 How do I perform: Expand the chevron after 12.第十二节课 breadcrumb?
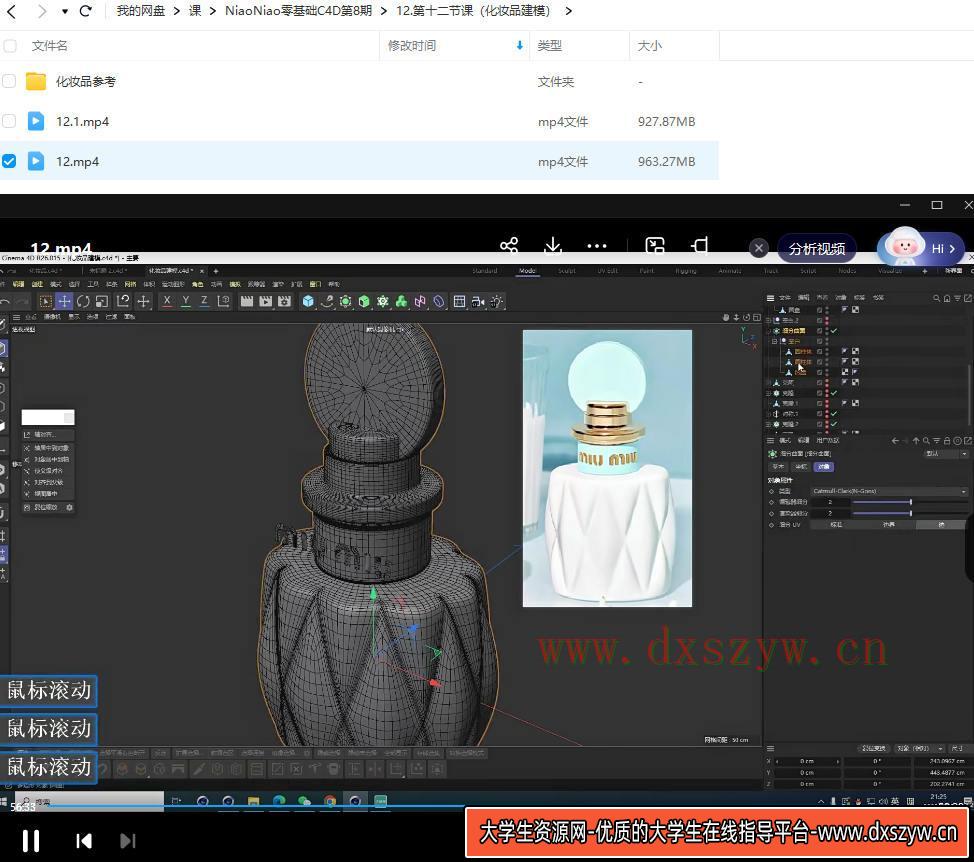(x=568, y=11)
